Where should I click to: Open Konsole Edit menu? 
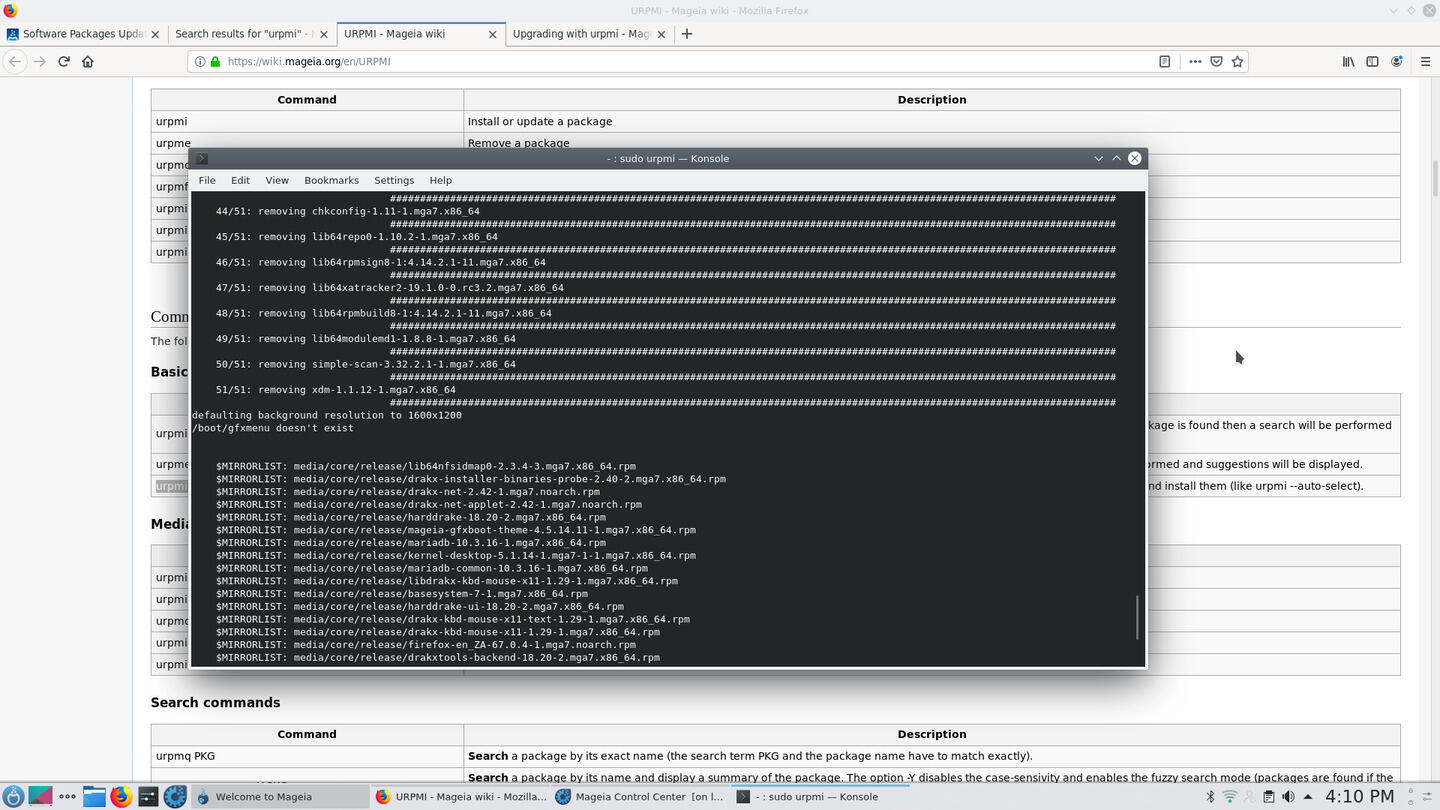pos(240,180)
